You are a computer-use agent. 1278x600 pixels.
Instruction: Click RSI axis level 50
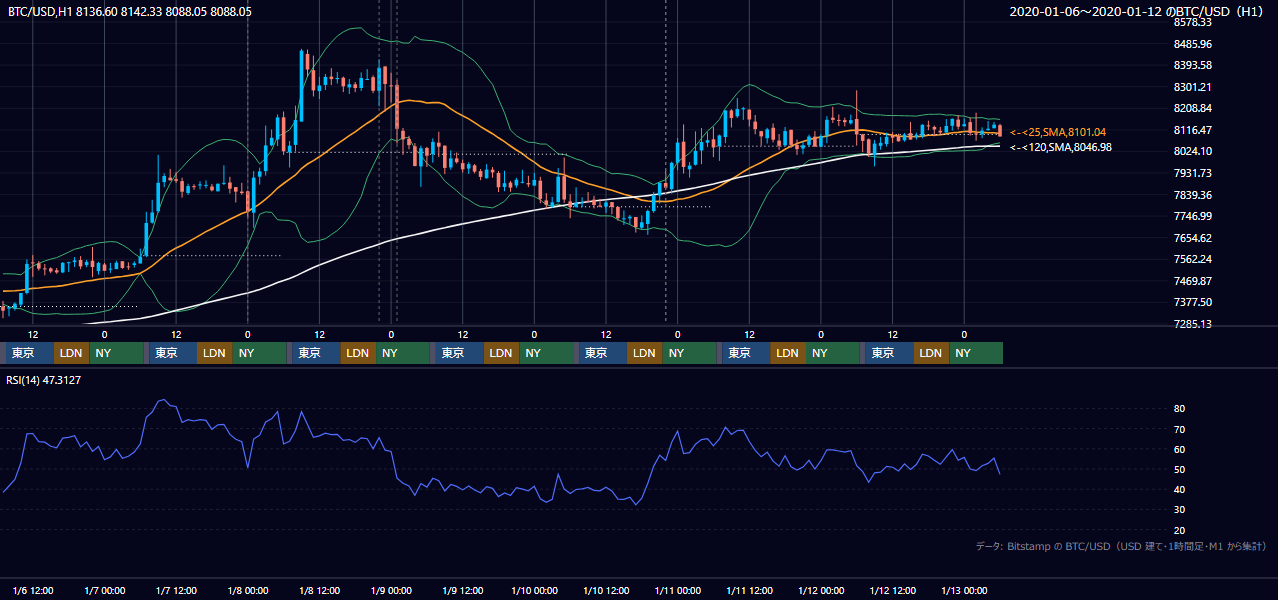pos(1179,469)
